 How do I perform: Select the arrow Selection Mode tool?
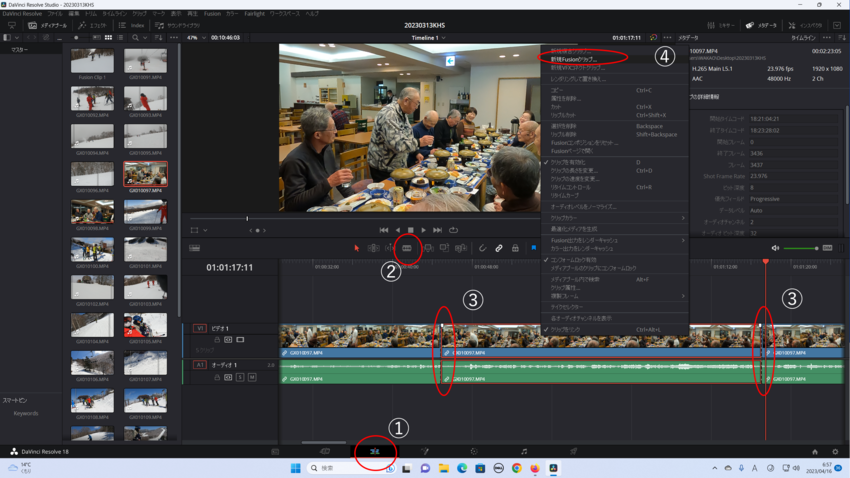point(357,248)
